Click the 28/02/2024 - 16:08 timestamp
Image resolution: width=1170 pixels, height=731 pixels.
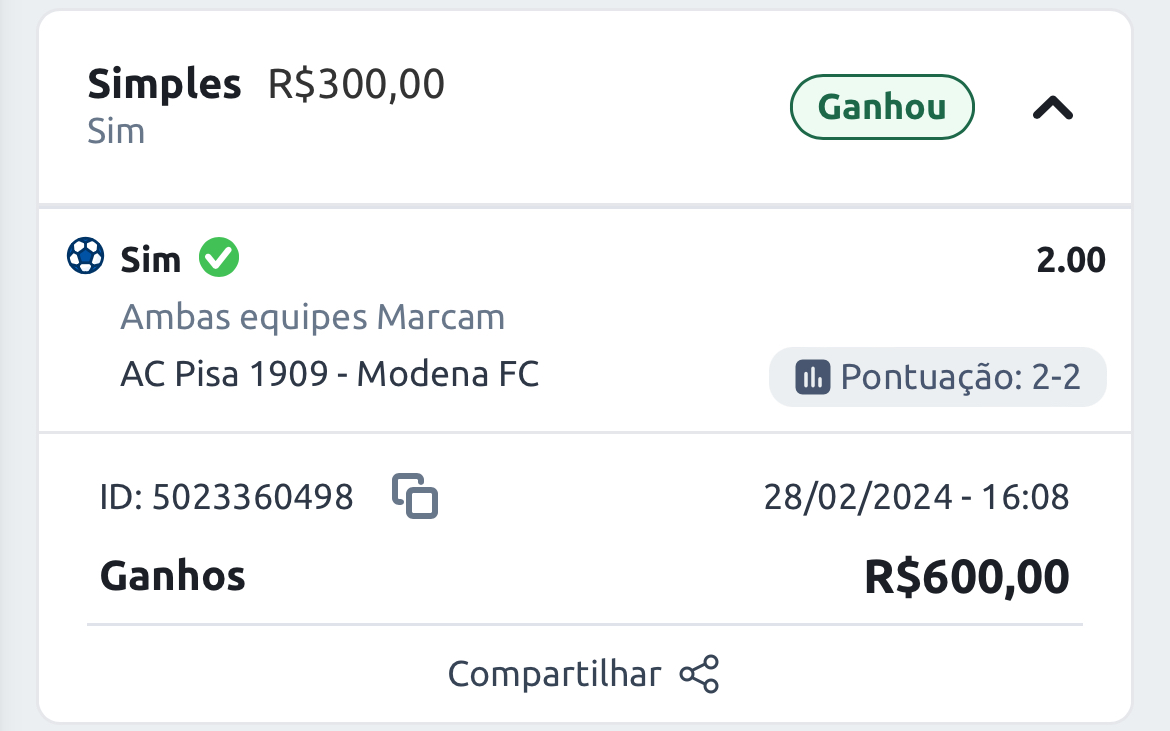point(916,497)
